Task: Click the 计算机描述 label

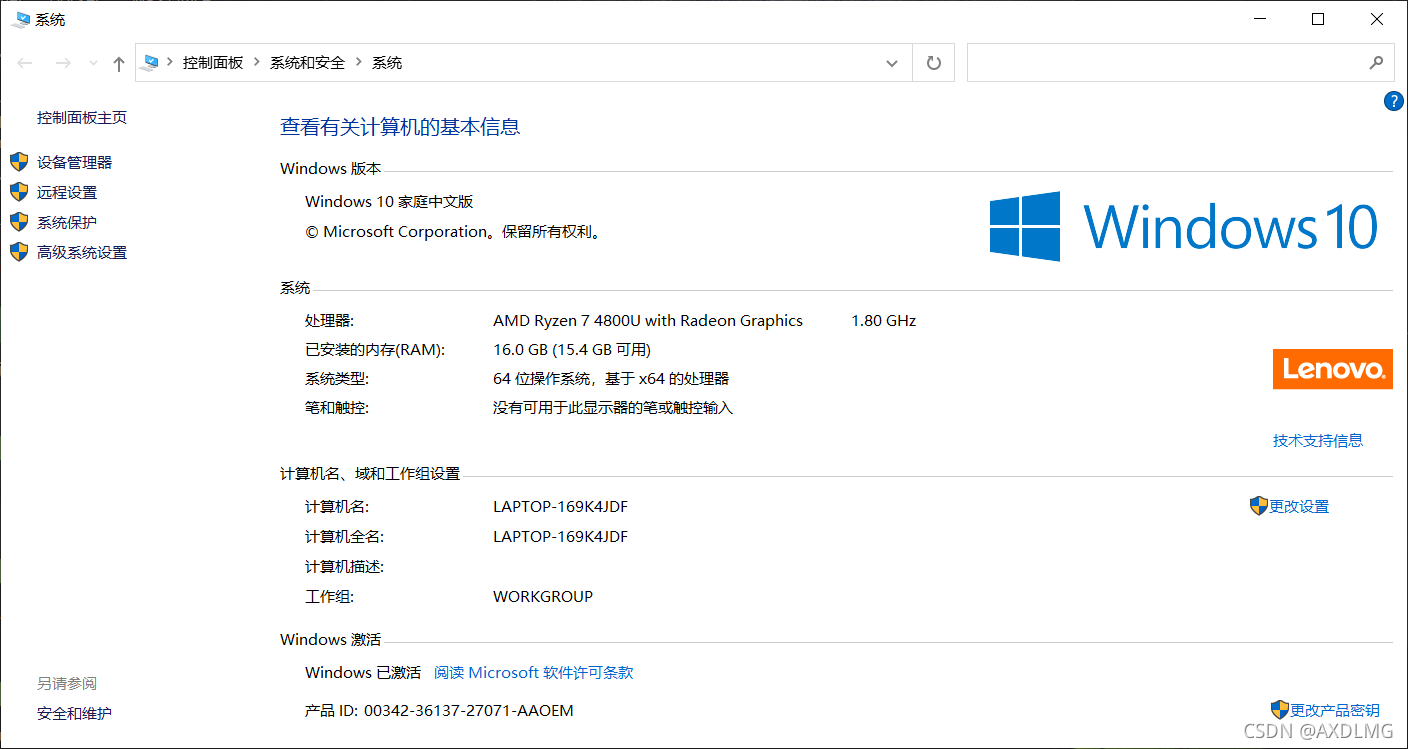Action: pyautogui.click(x=344, y=567)
